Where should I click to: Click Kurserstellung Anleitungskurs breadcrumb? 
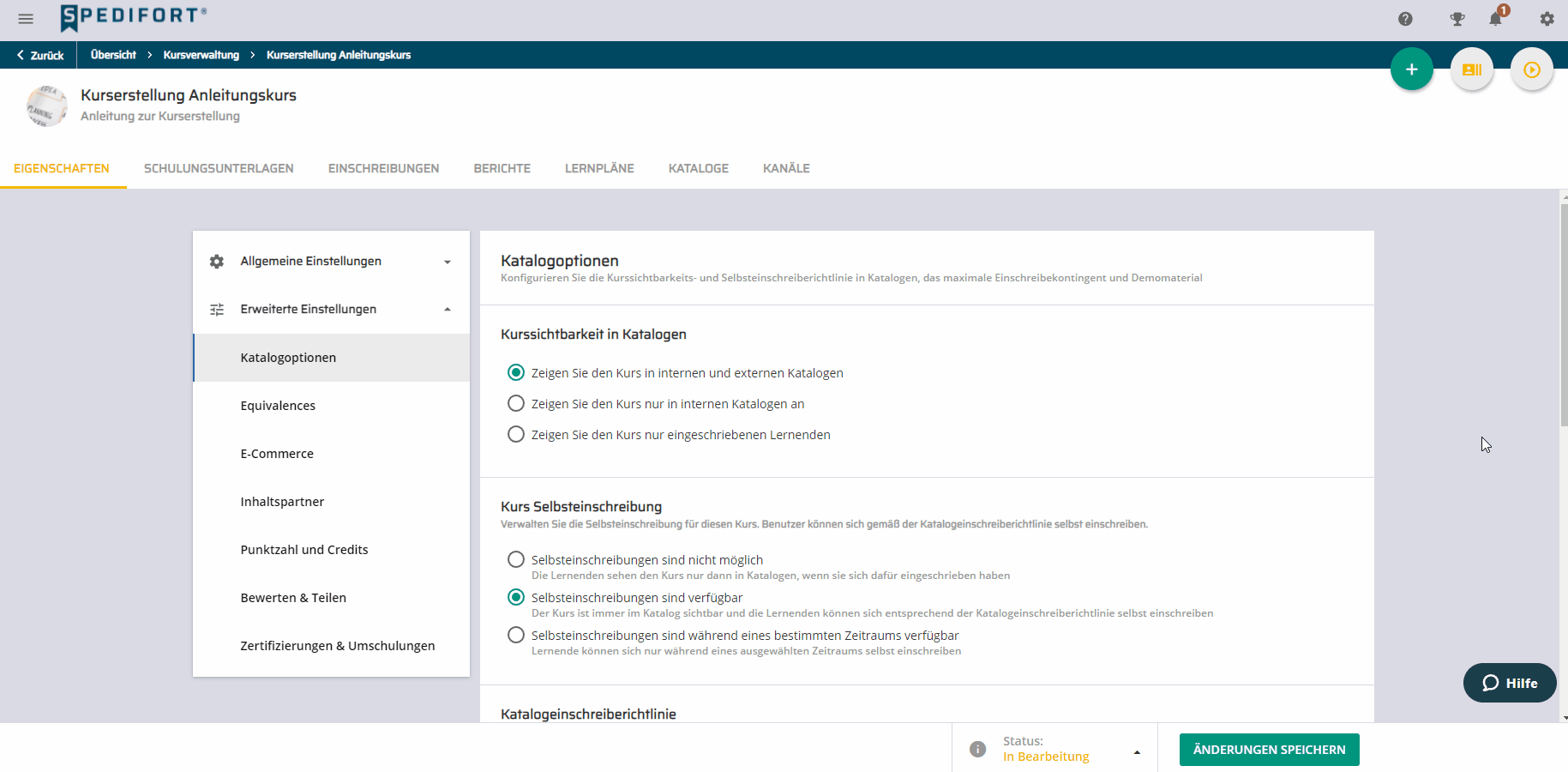[339, 55]
